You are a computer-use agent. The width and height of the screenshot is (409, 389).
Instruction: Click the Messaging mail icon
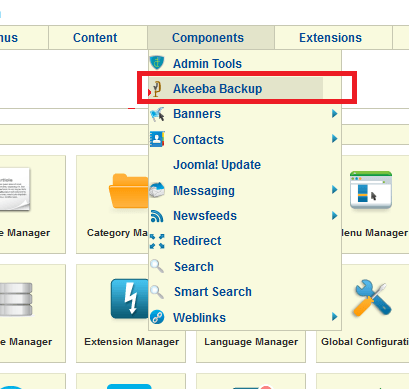tap(157, 190)
